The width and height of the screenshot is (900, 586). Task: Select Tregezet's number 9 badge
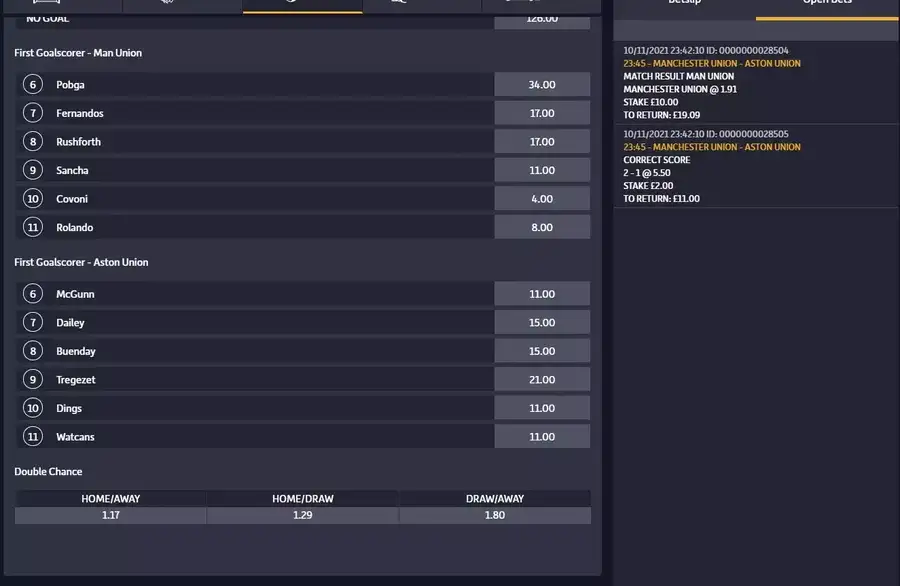coord(33,379)
